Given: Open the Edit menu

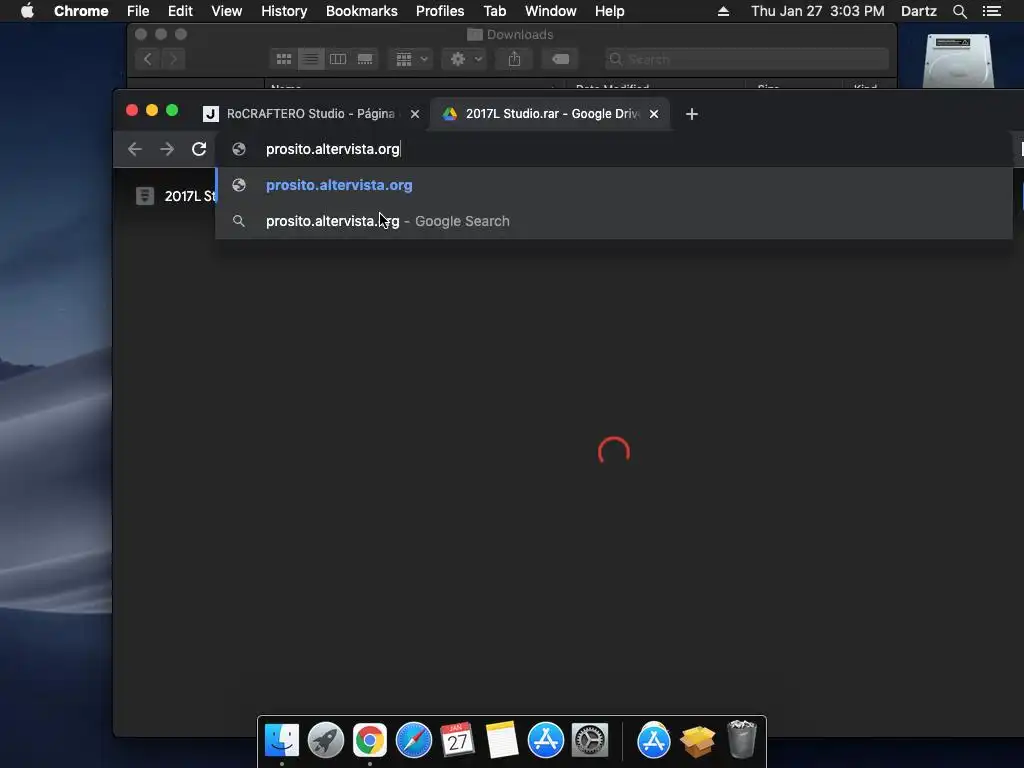Looking at the screenshot, I should [180, 11].
